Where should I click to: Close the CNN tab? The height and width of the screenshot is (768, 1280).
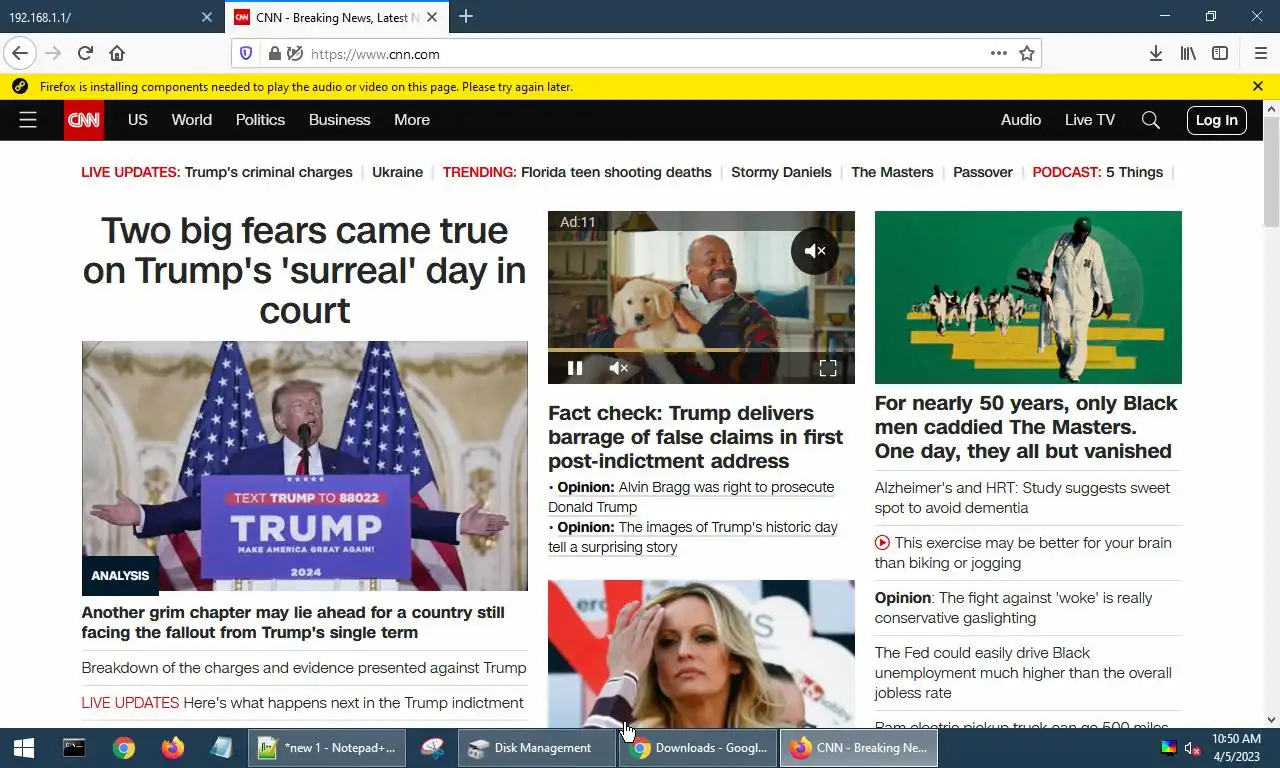coord(432,17)
